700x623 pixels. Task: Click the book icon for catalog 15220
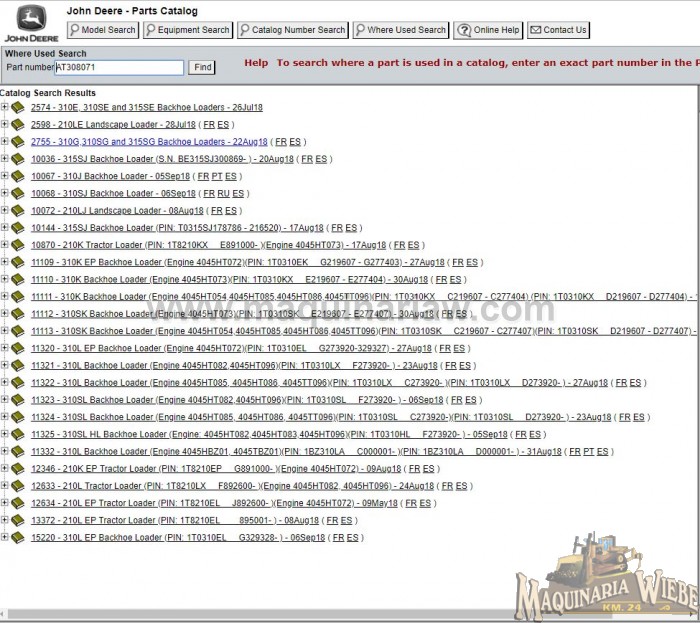17,538
